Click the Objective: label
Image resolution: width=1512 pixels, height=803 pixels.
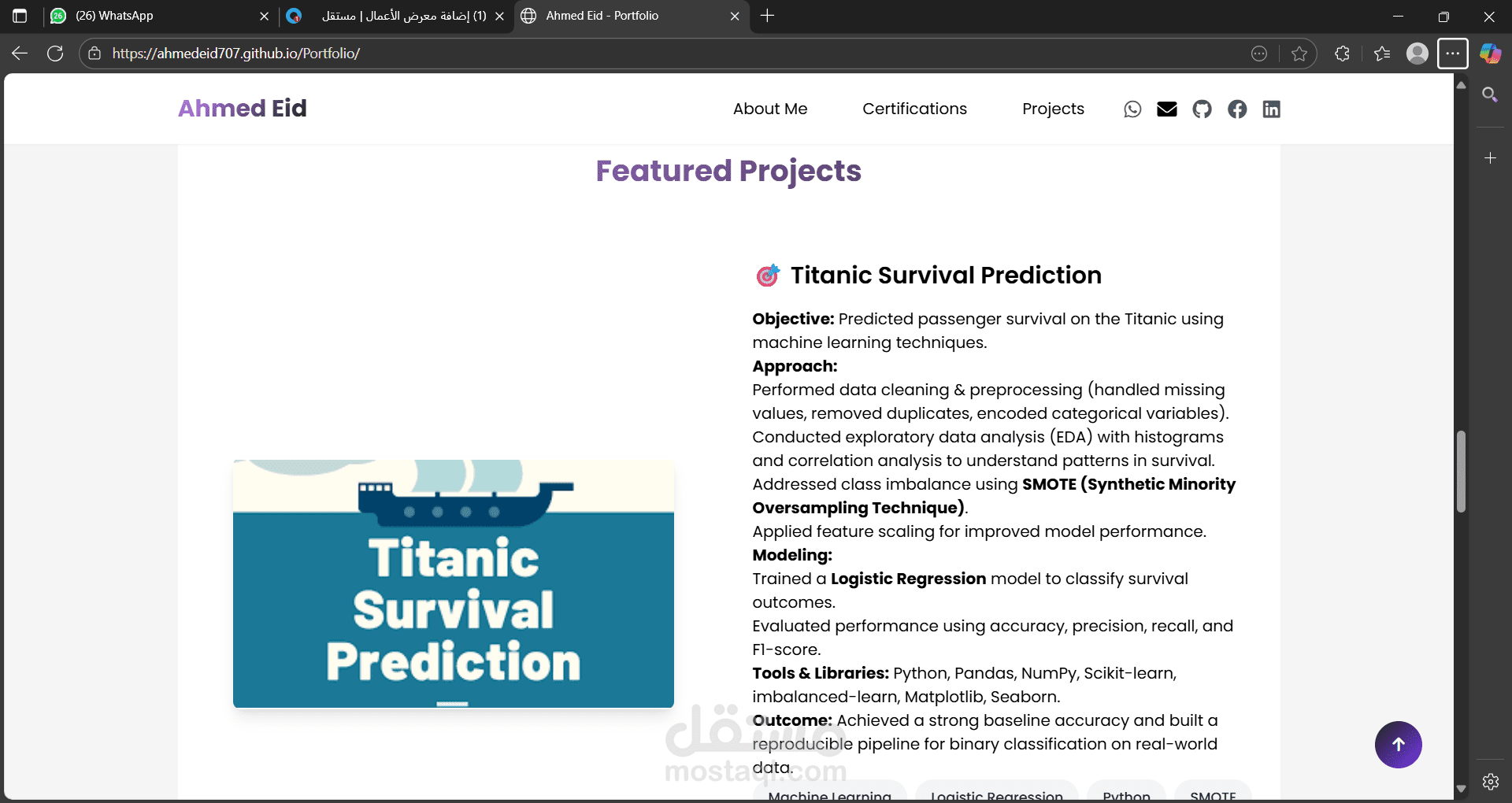(793, 319)
